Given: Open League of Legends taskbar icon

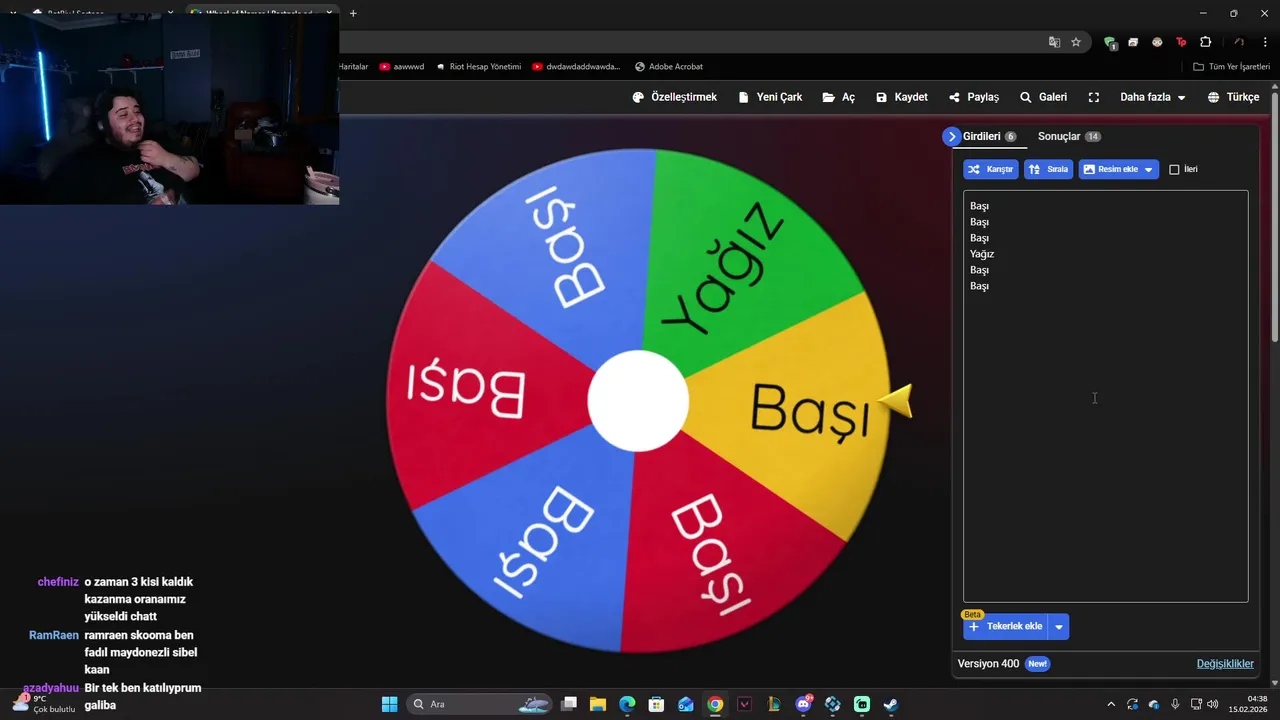Looking at the screenshot, I should click(774, 704).
